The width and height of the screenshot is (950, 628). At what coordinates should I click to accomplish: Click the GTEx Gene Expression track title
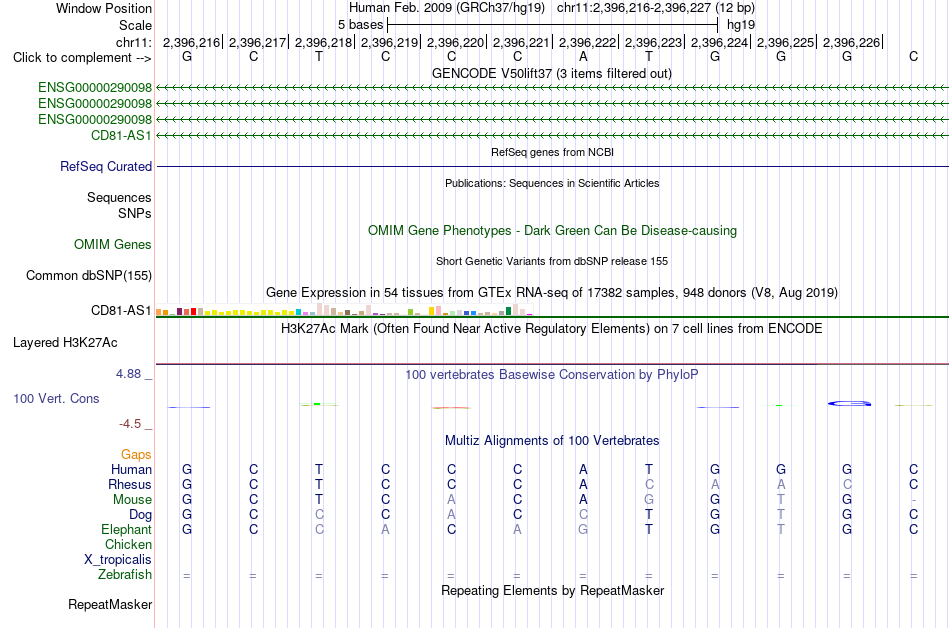pos(552,293)
